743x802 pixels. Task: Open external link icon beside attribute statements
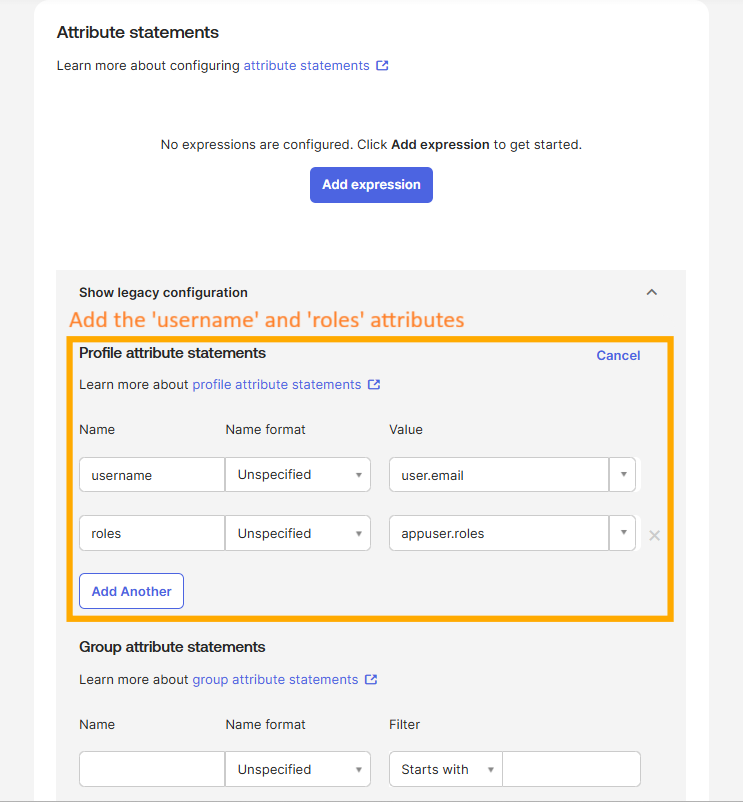click(382, 65)
